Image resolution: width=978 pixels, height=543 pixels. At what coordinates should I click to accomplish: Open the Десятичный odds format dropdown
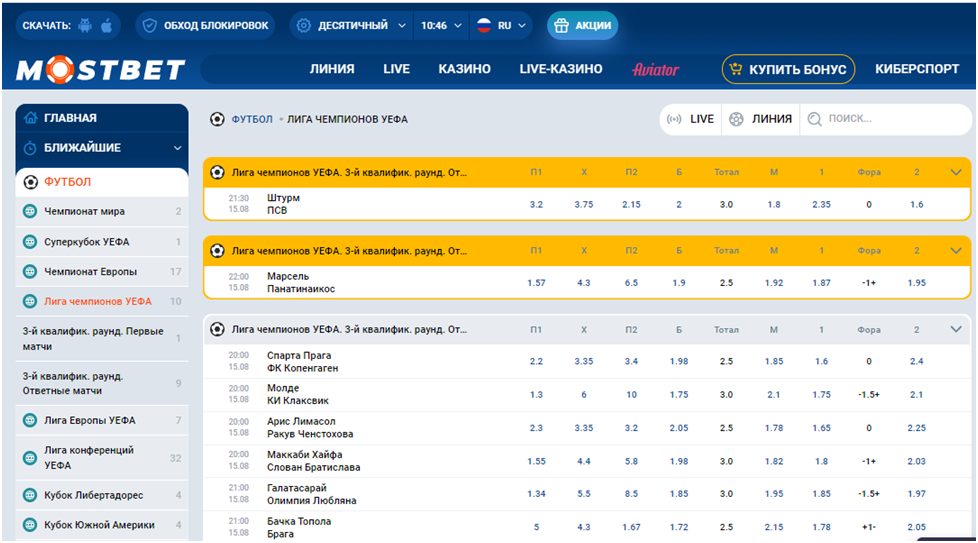tap(351, 26)
